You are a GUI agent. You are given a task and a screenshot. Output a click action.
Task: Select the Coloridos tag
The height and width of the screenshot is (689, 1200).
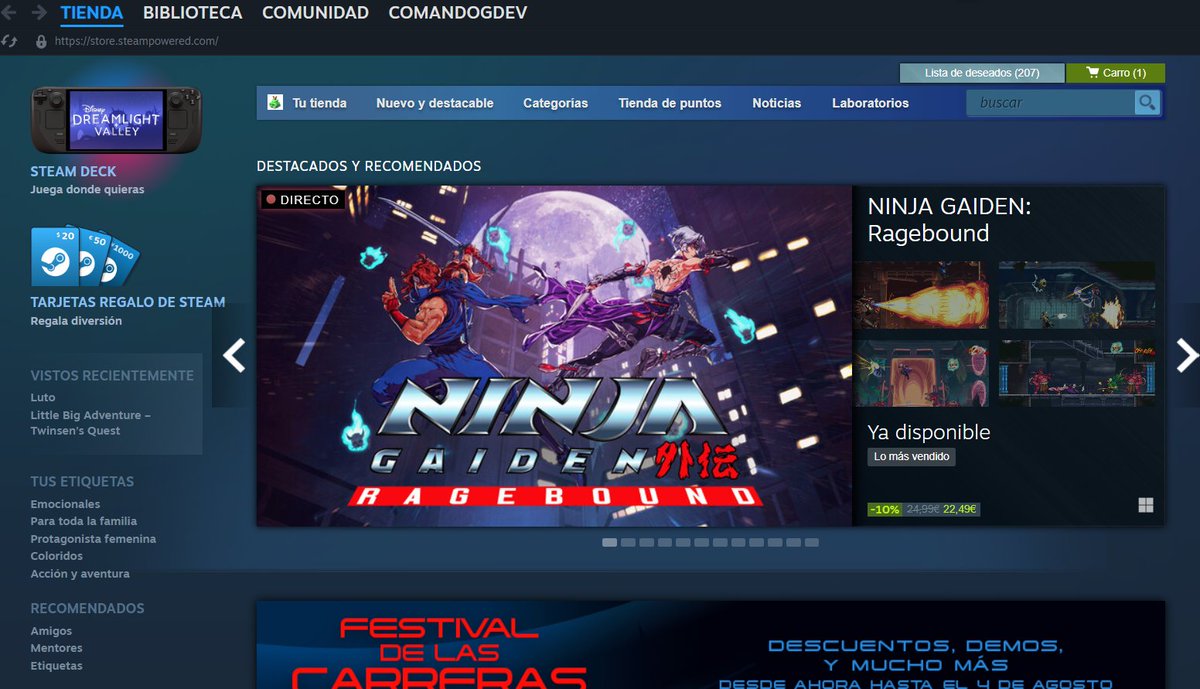tap(57, 556)
